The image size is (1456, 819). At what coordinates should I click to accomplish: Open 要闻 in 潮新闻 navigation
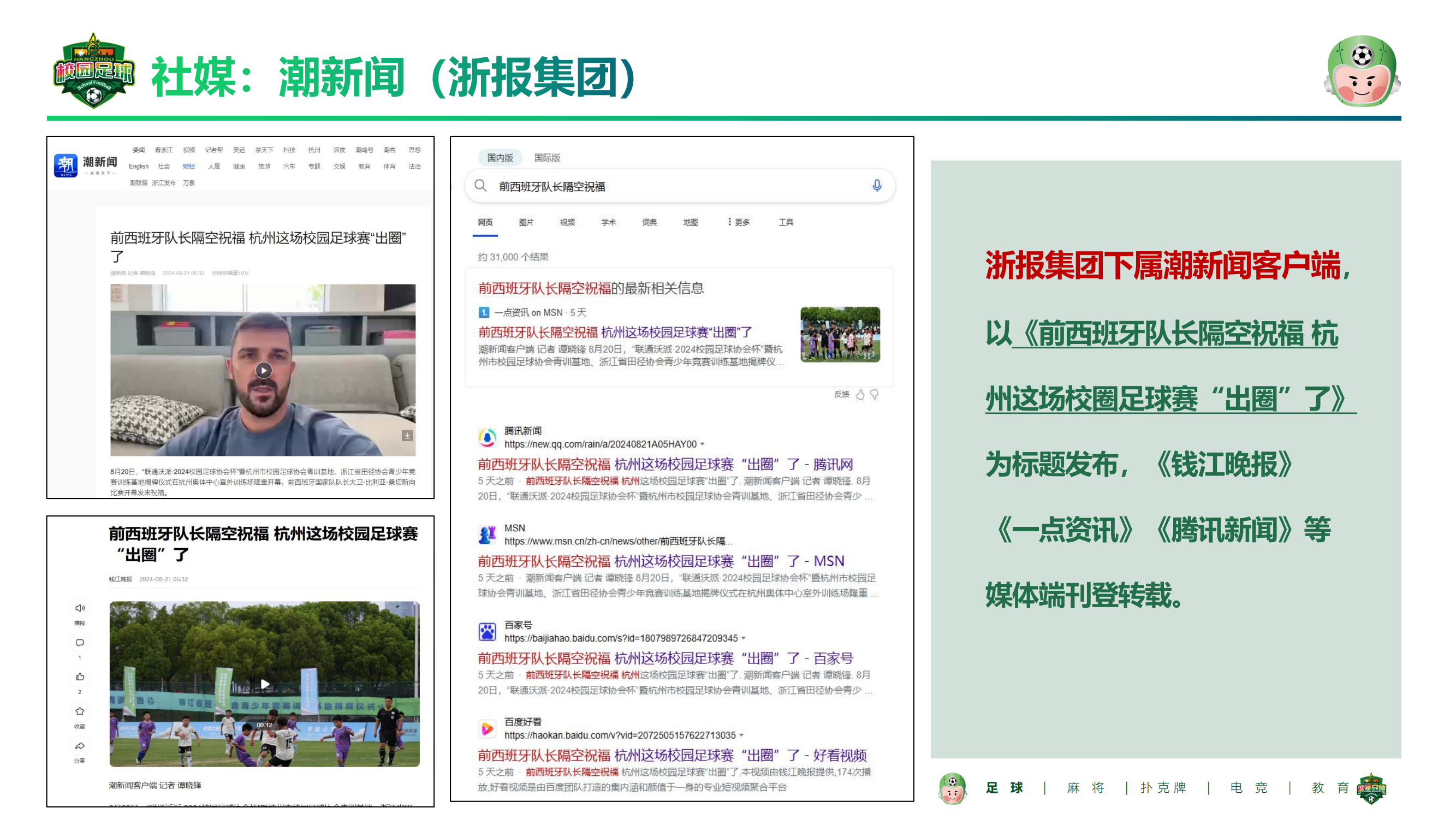139,150
